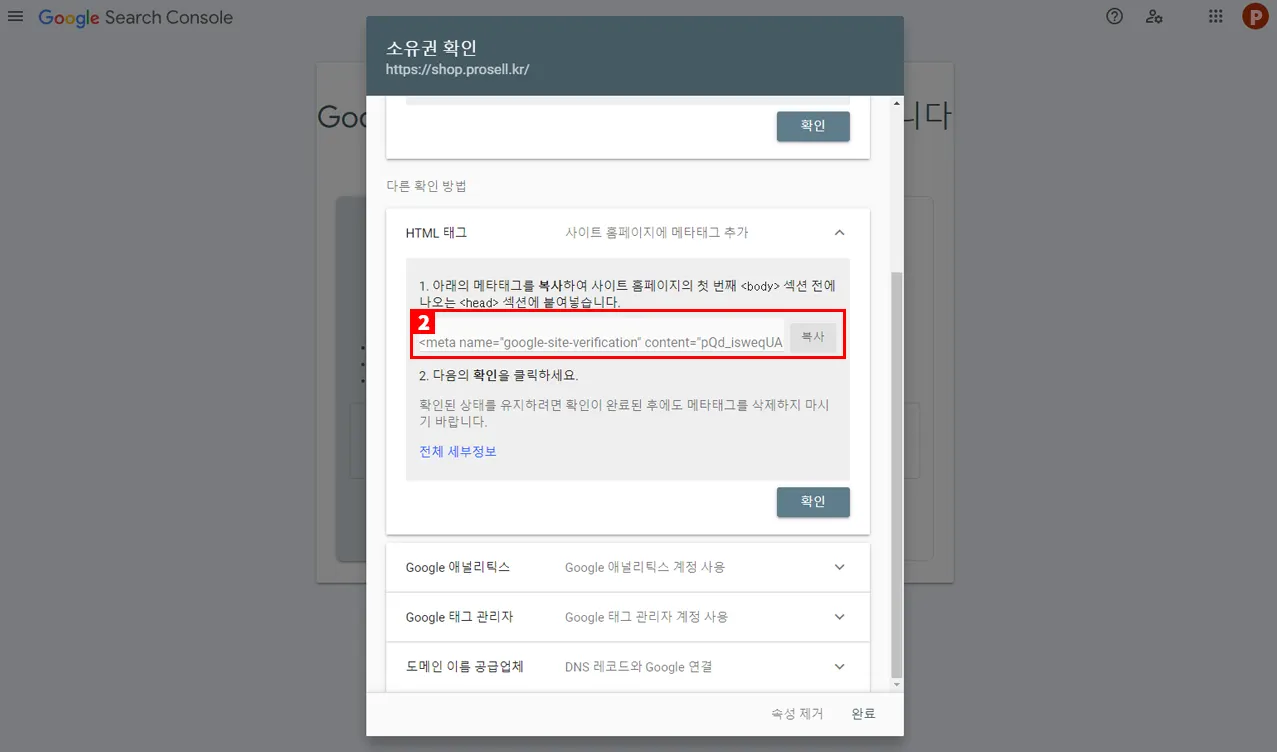Click 완료 to finish dialog
Viewport: 1277px width, 752px height.
863,714
